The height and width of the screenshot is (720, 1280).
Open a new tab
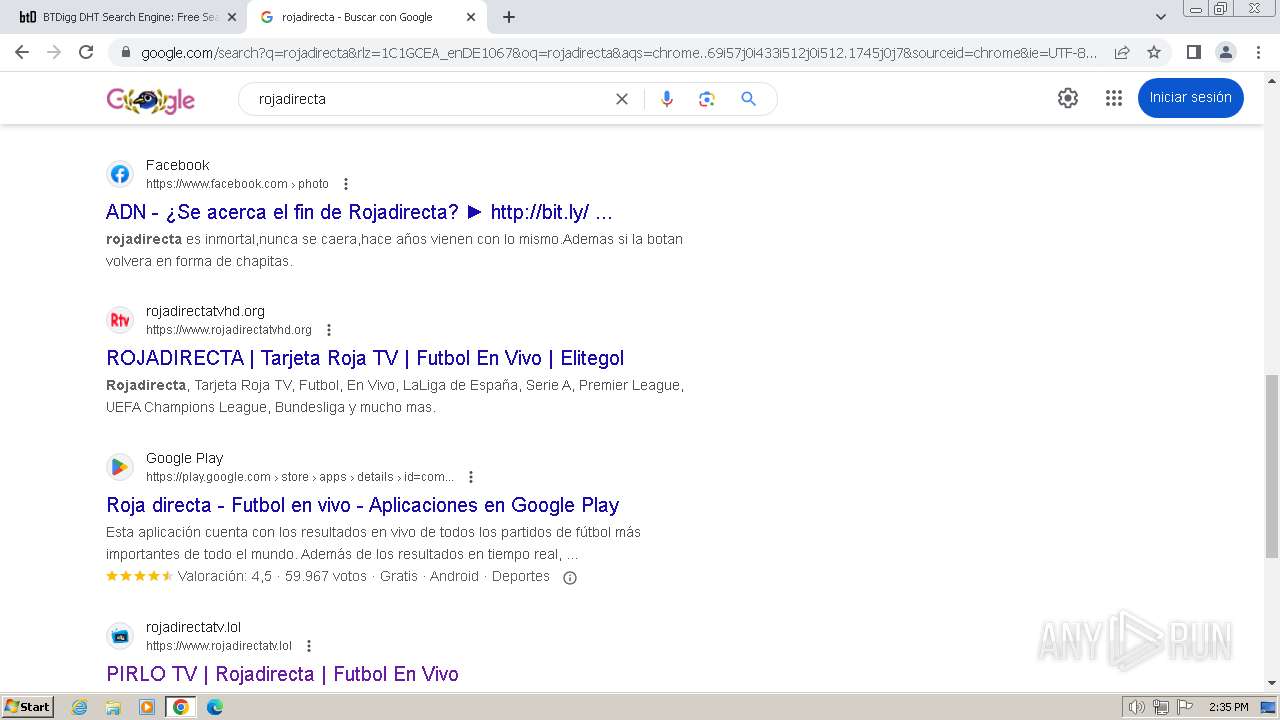[x=509, y=17]
